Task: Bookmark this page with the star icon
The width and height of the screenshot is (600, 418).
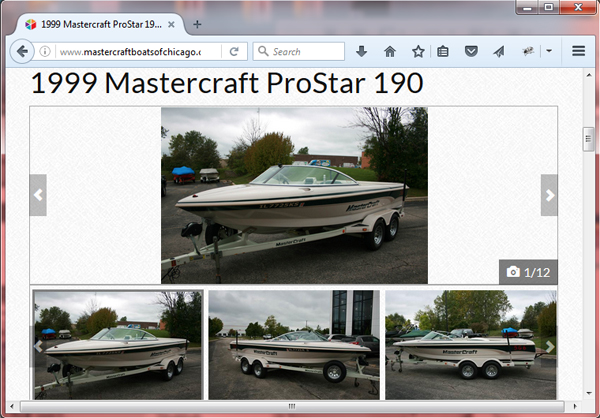Action: (418, 51)
